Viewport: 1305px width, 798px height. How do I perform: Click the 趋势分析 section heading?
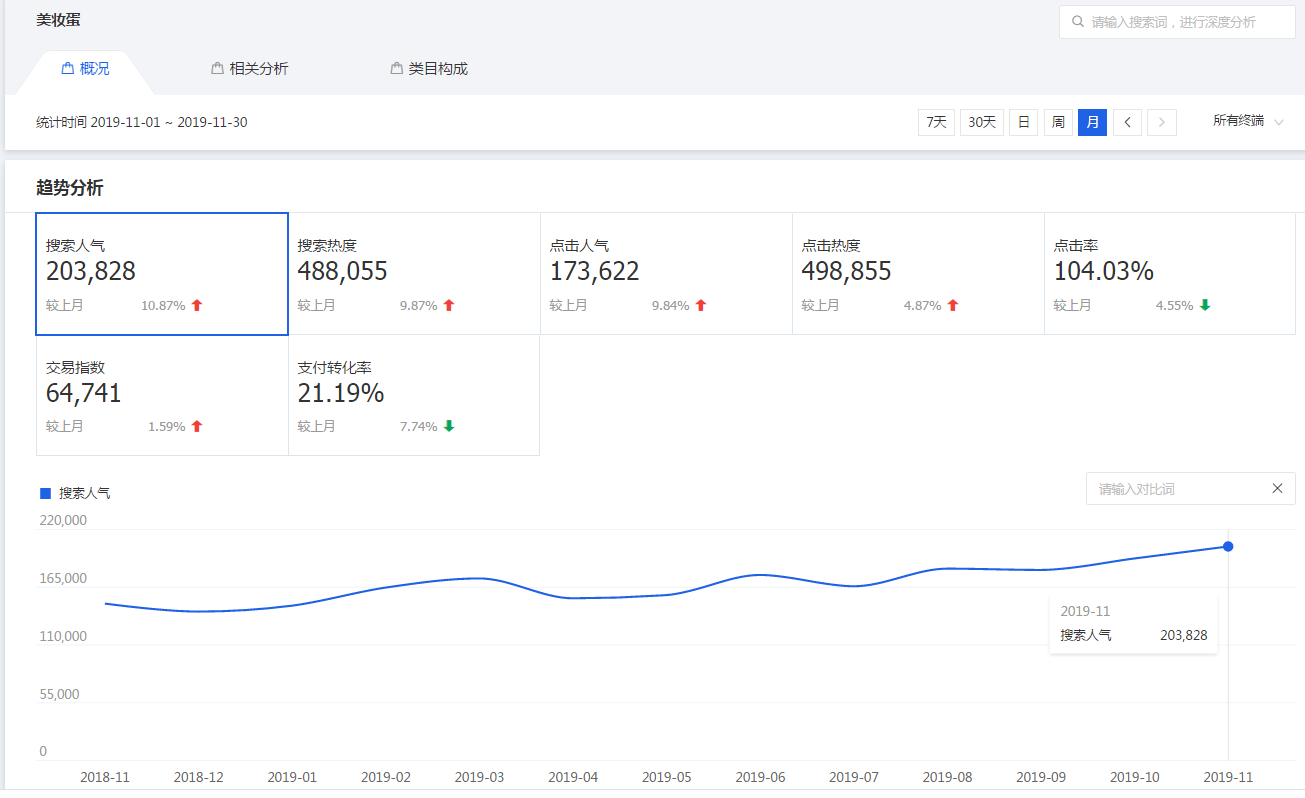tap(69, 188)
